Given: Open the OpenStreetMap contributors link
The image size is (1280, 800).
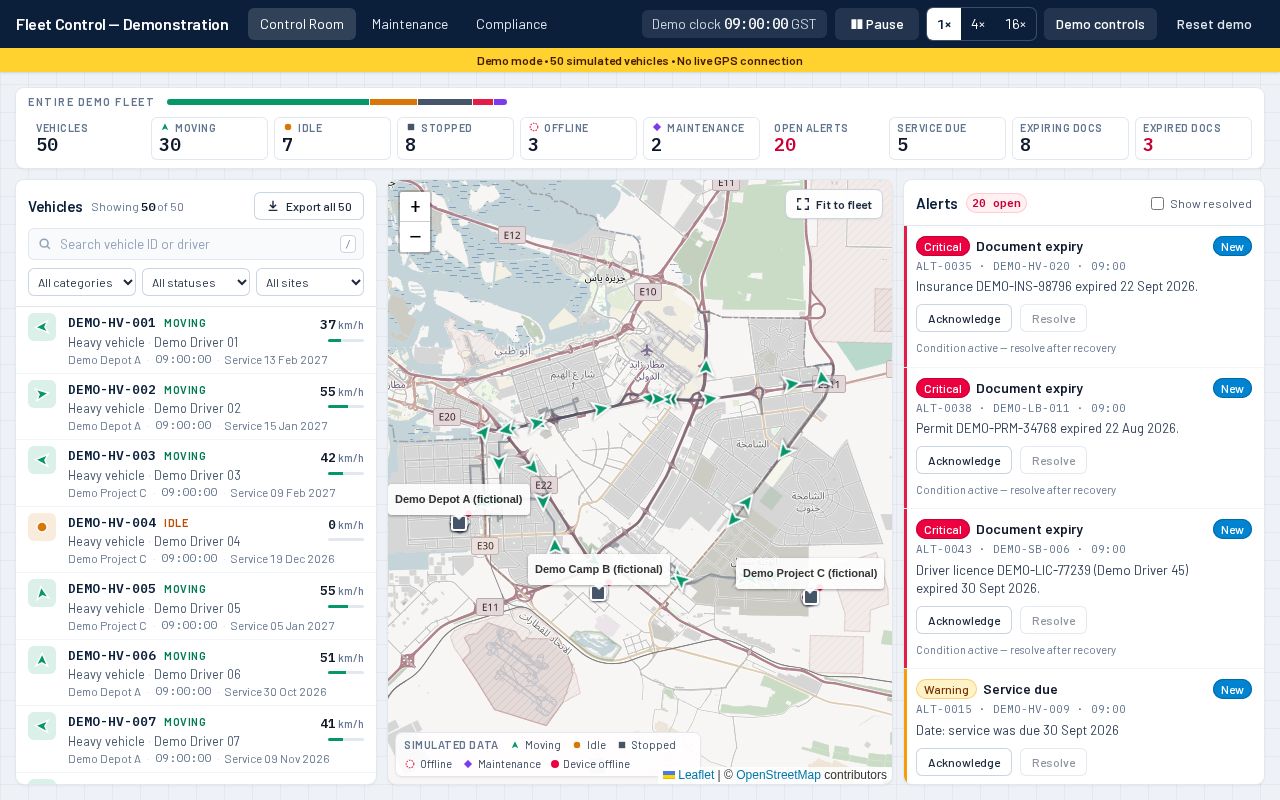Looking at the screenshot, I should [778, 775].
